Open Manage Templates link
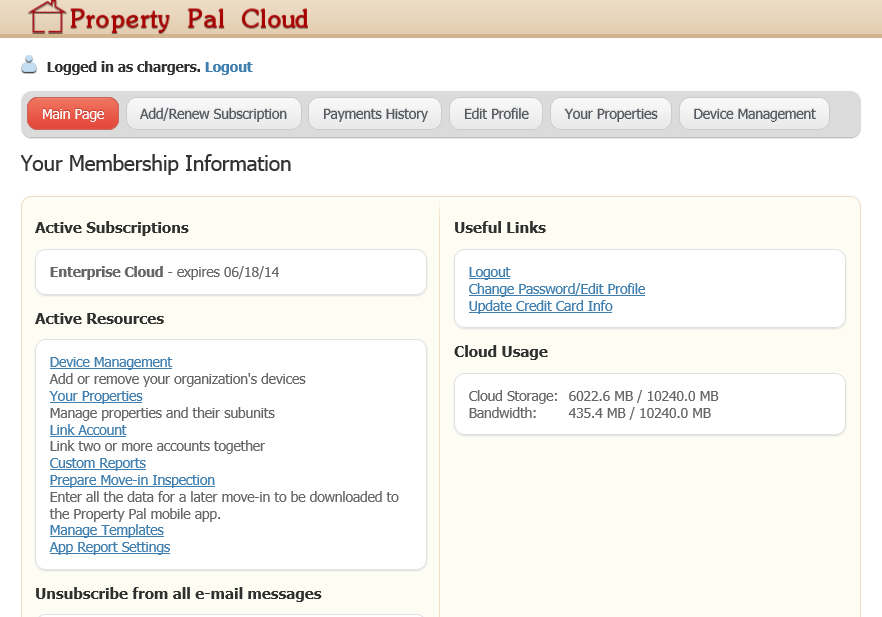The image size is (882, 617). (107, 530)
